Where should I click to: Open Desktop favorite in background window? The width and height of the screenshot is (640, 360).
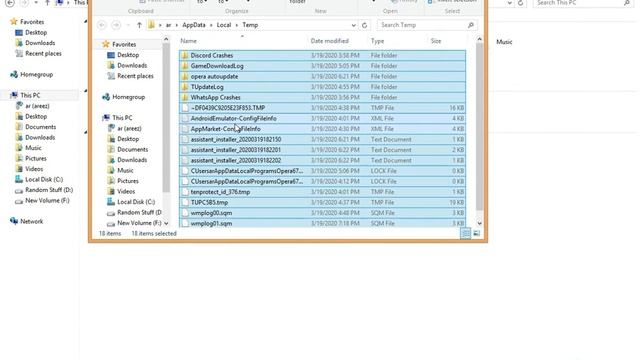tap(31, 32)
